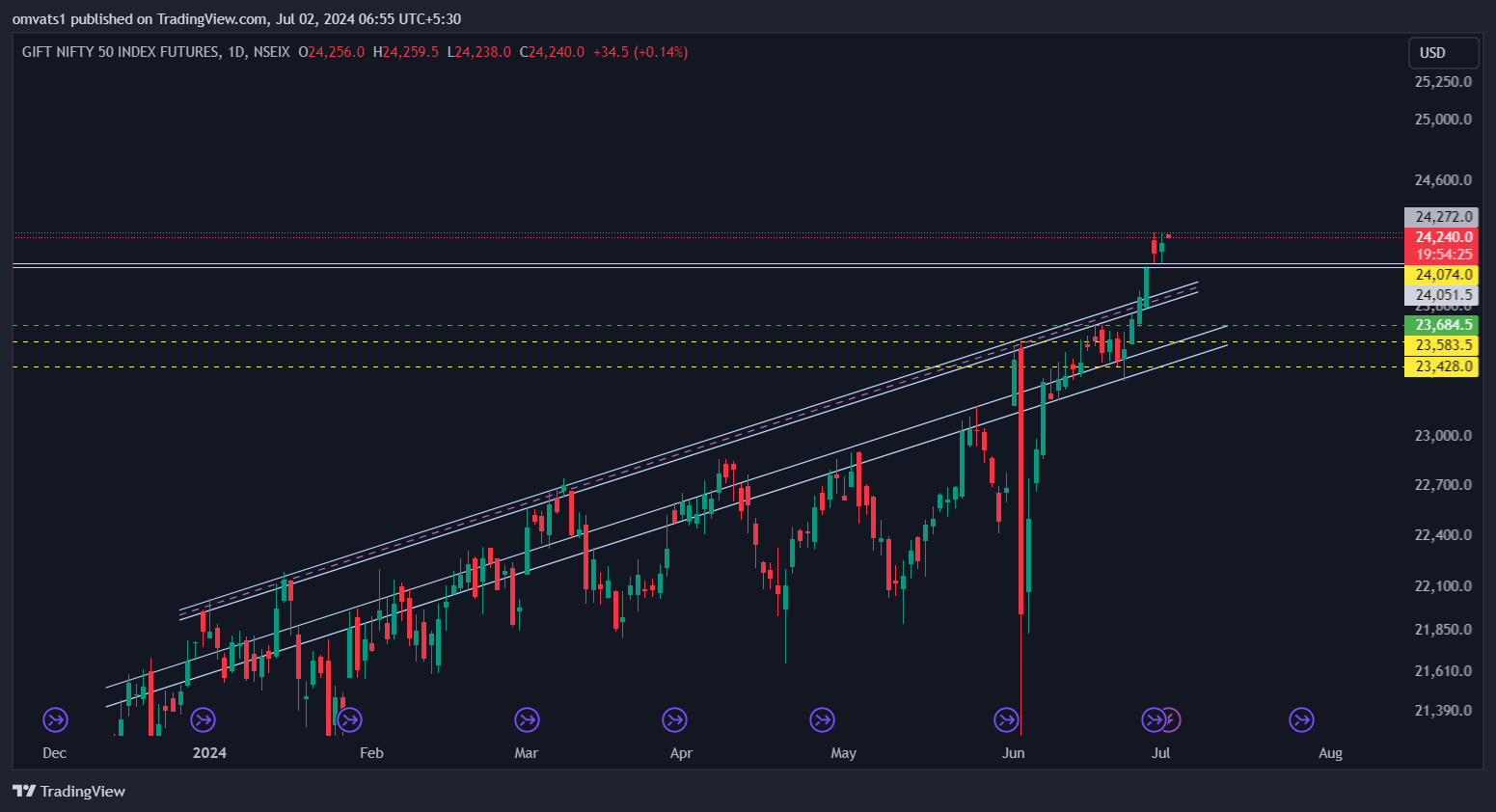Open the event marker above the Jun label
1496x812 pixels.
(1006, 719)
